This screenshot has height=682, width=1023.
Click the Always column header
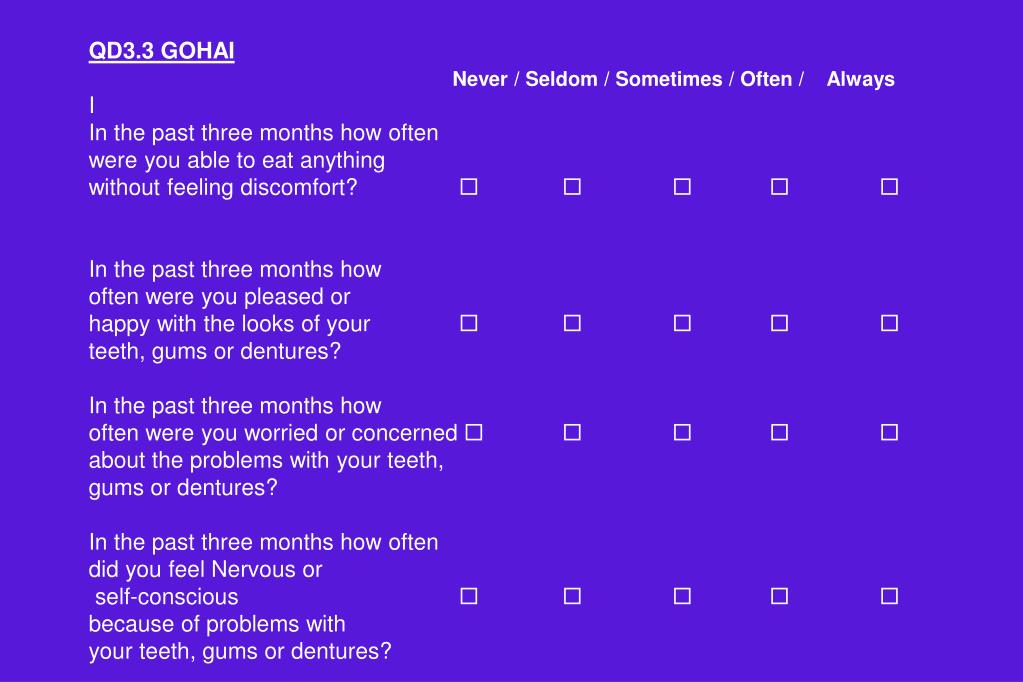click(861, 80)
